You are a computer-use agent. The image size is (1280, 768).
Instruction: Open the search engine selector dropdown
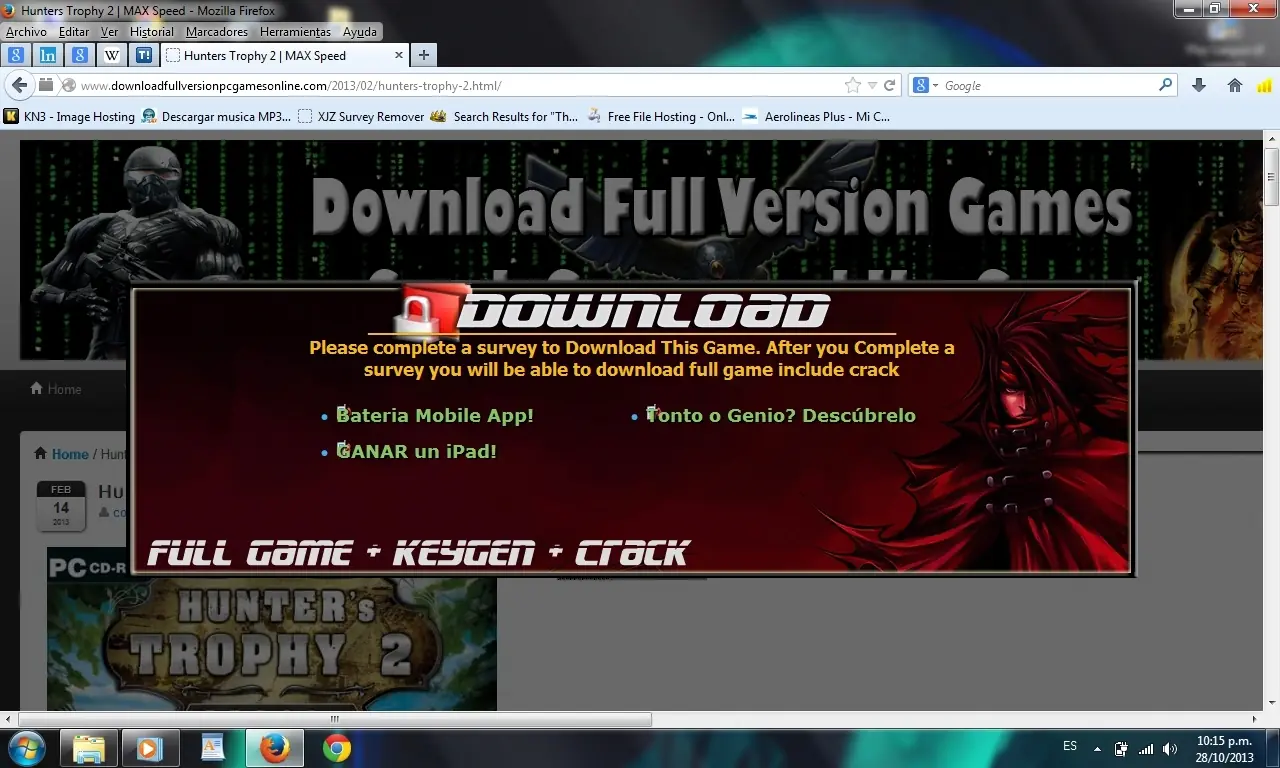926,85
